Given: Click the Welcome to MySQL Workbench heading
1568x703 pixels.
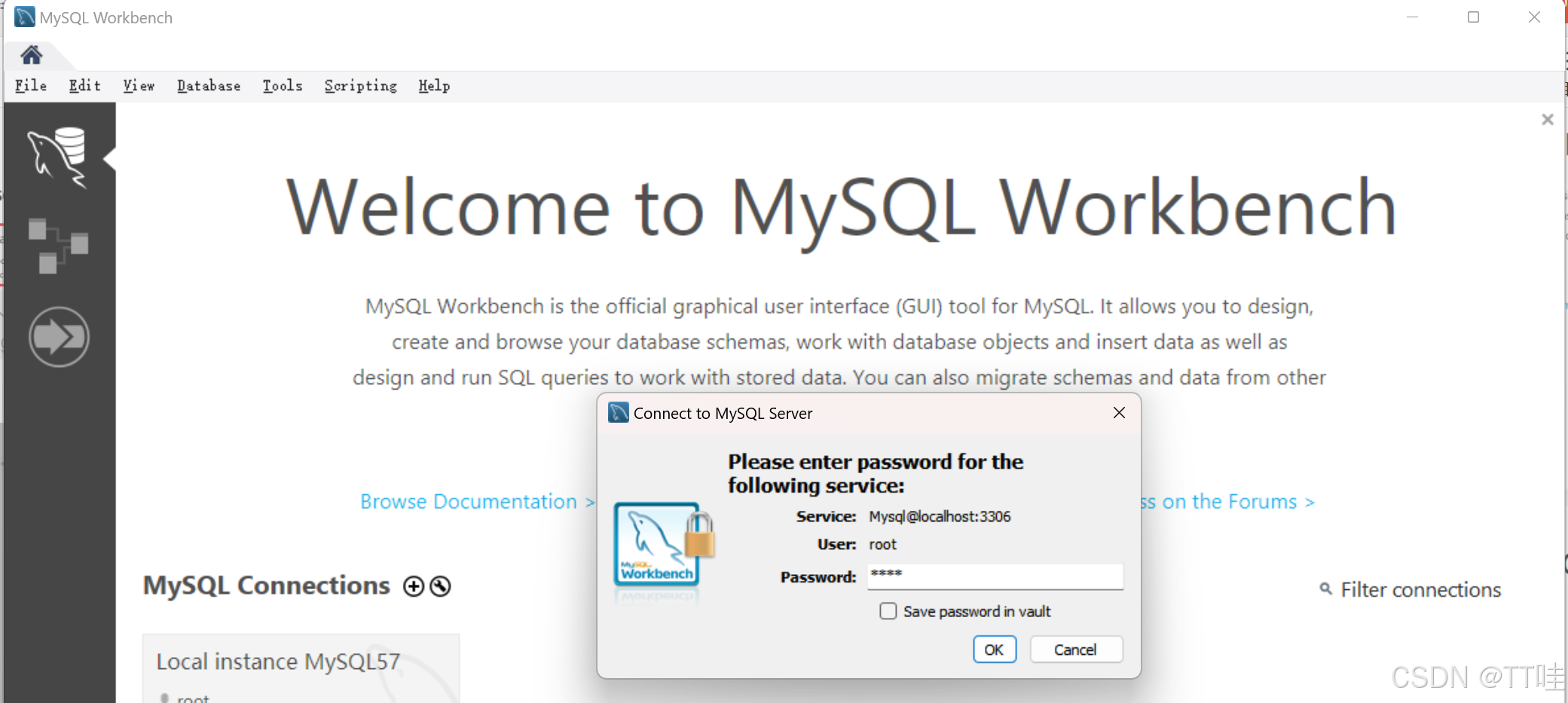Looking at the screenshot, I should tap(841, 209).
